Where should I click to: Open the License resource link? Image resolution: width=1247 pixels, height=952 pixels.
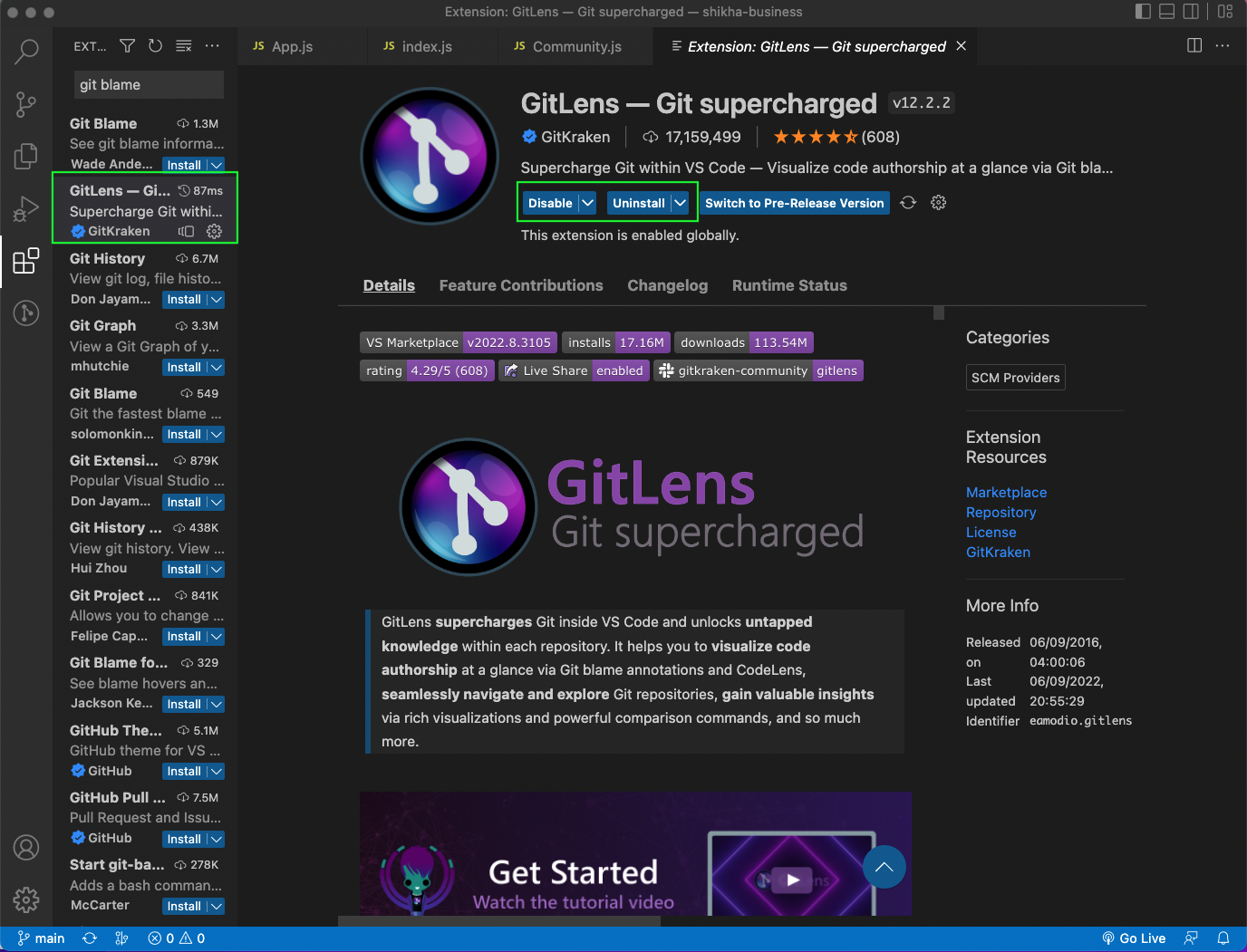point(991,533)
